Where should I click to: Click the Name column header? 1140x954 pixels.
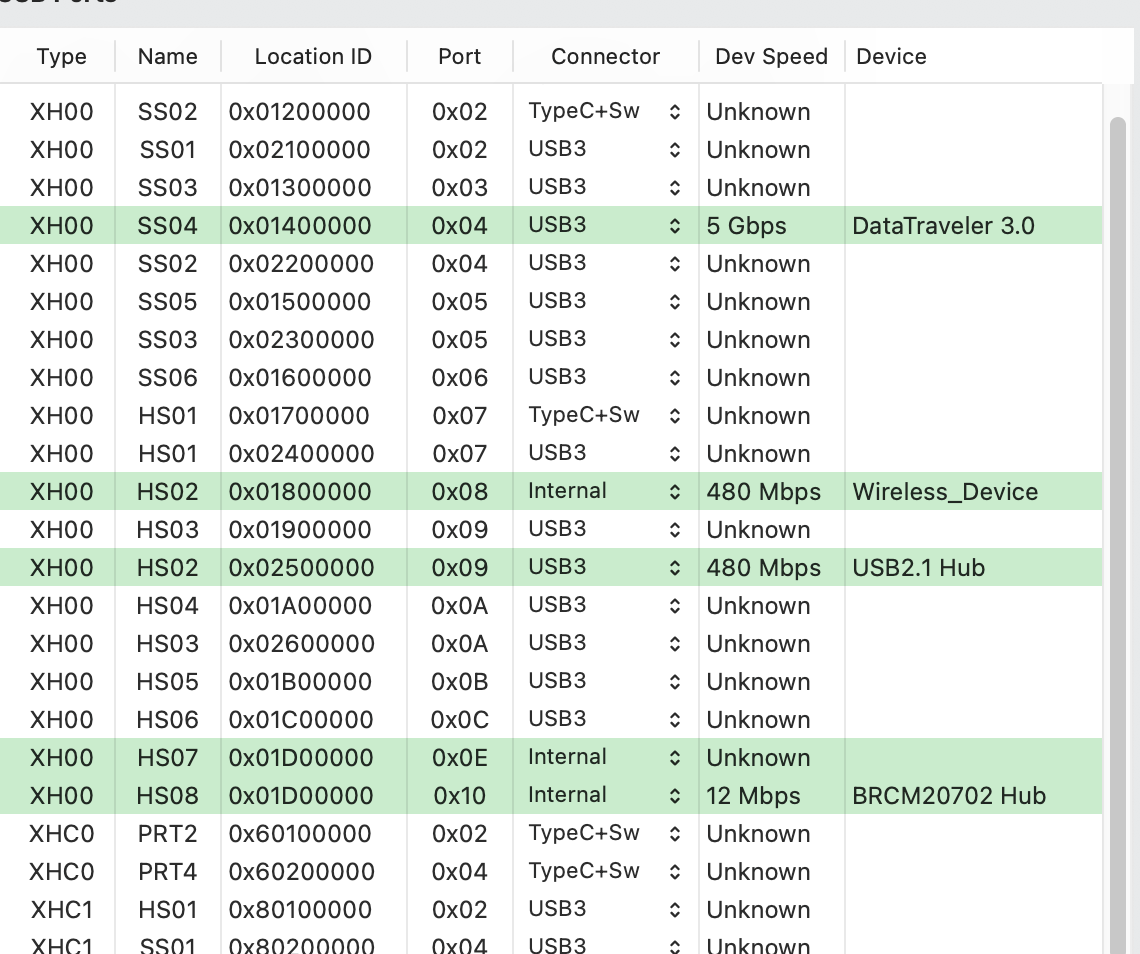tap(167, 57)
